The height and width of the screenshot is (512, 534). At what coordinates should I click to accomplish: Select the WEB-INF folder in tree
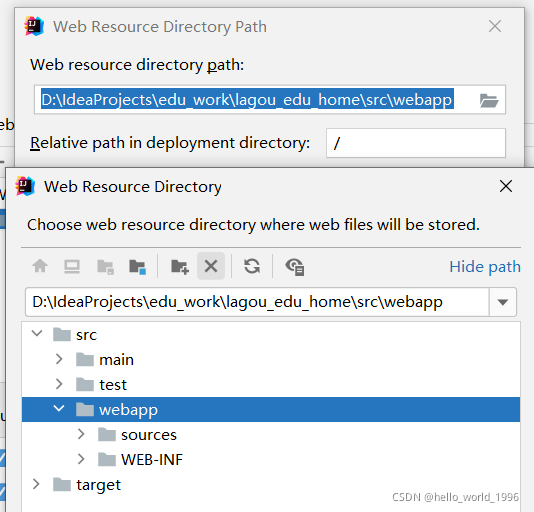point(140,460)
